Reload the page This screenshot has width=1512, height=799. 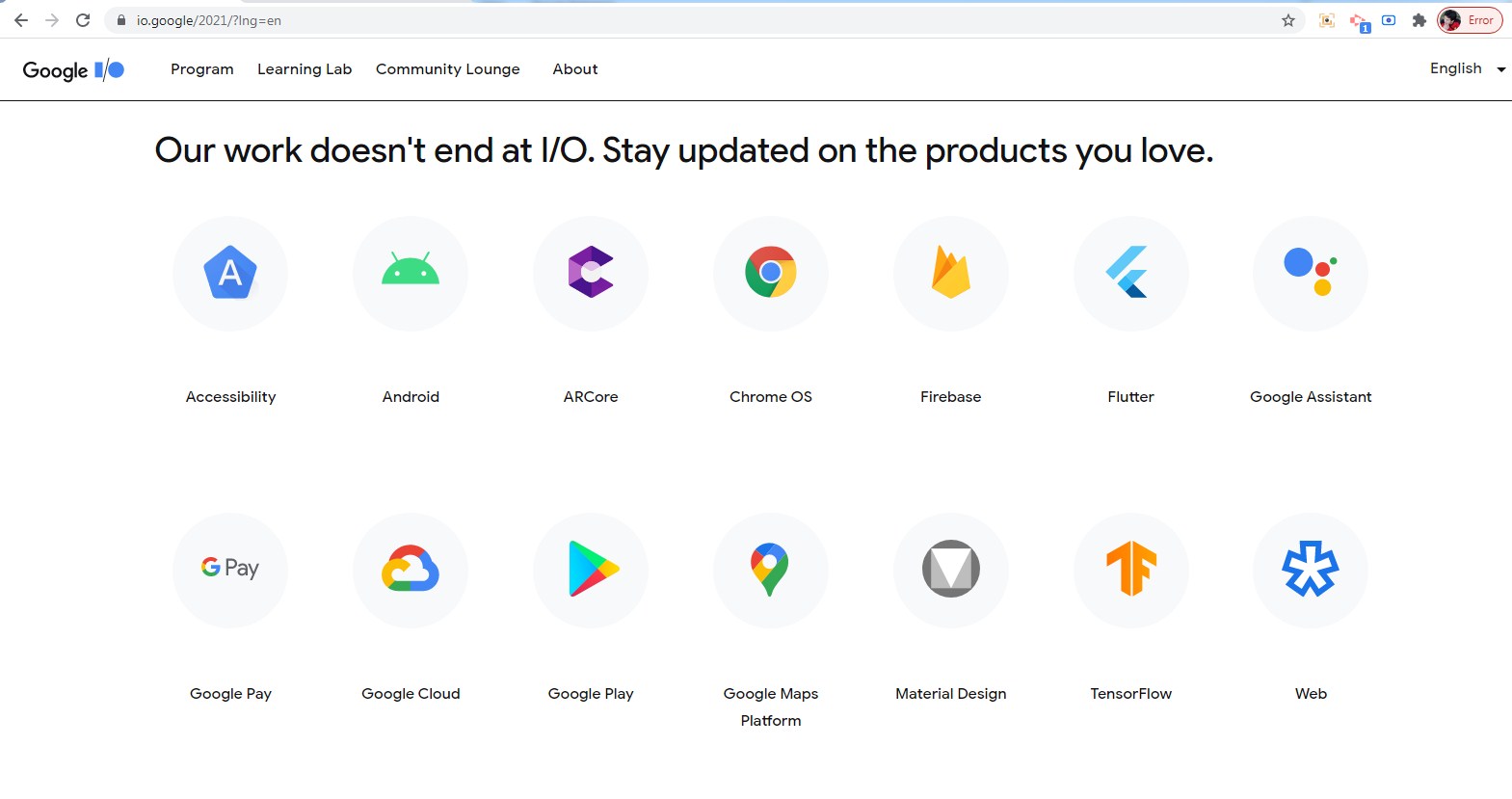click(83, 20)
